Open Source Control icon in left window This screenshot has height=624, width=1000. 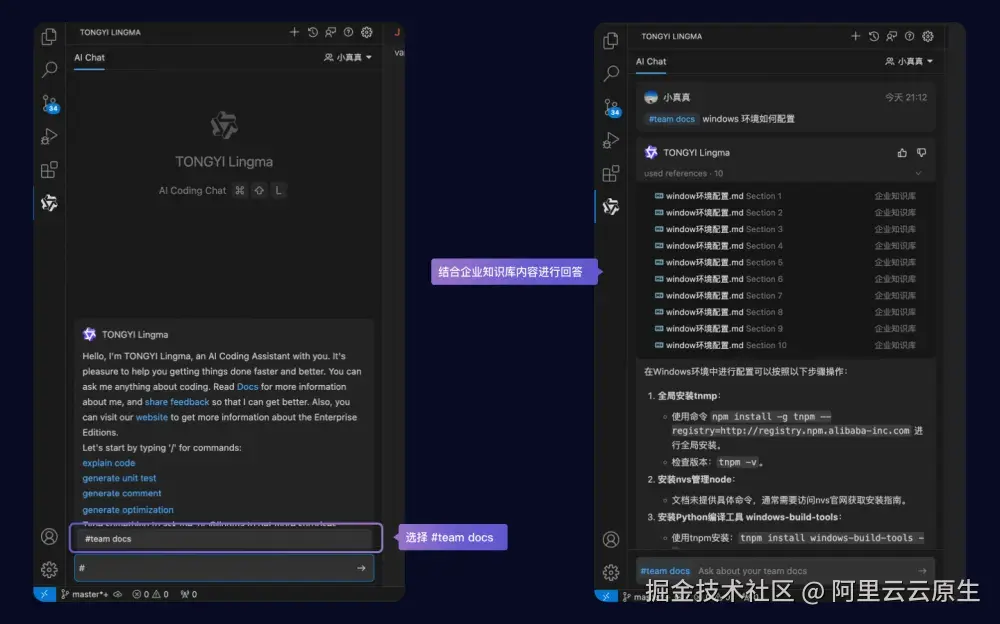(50, 103)
